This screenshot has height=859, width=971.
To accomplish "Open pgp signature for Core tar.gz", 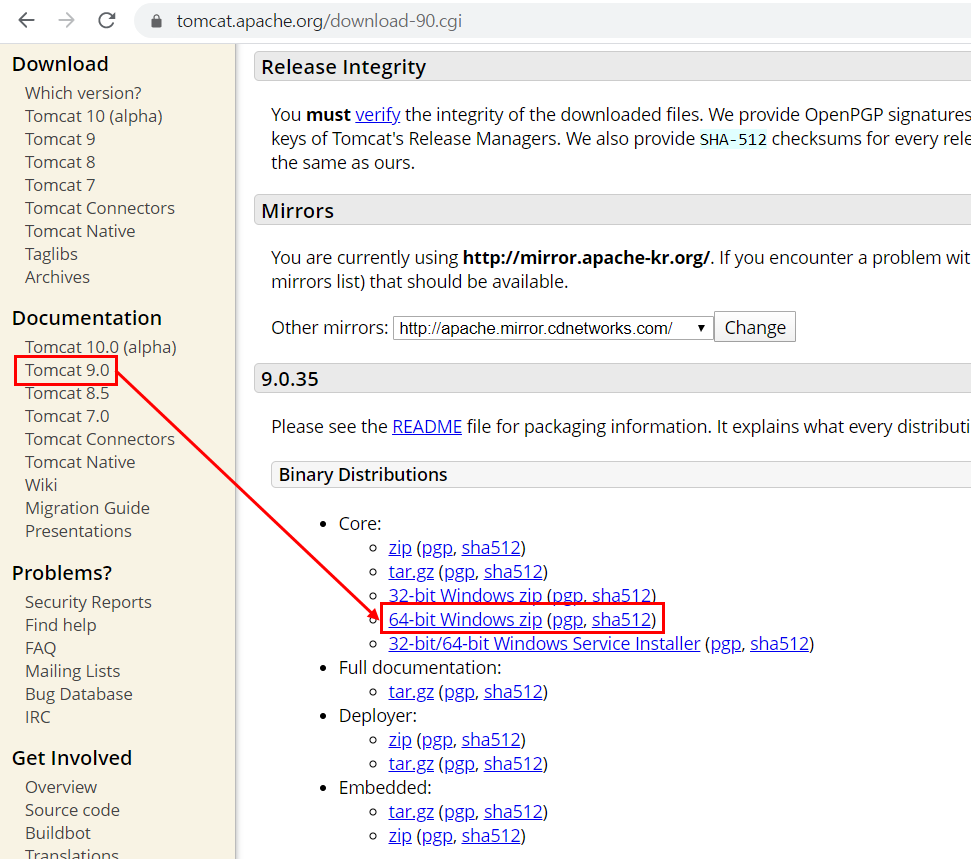I will [x=459, y=572].
